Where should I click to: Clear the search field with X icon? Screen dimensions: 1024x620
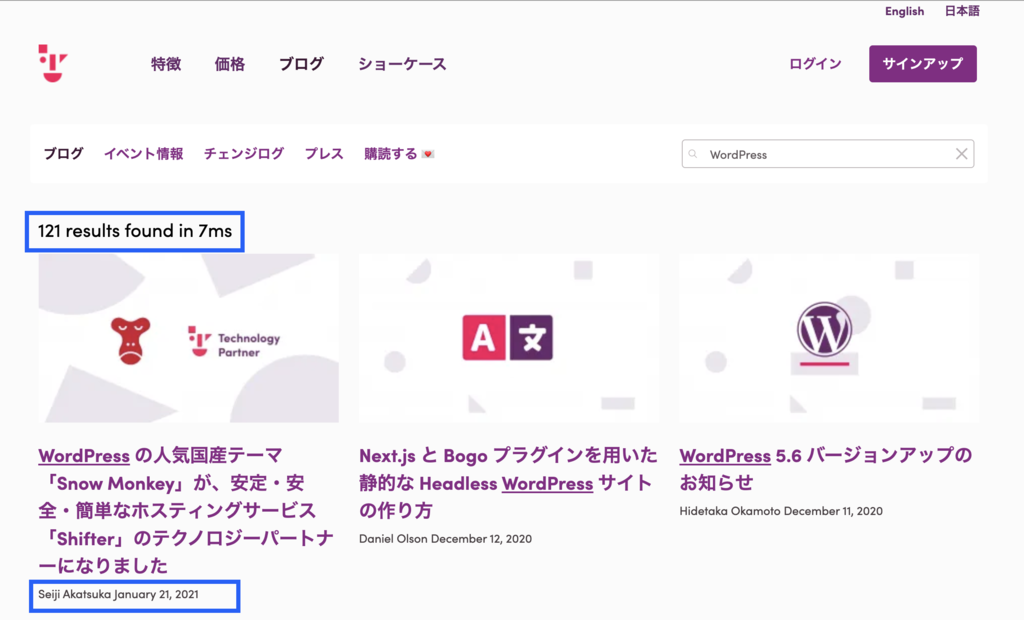click(x=961, y=154)
